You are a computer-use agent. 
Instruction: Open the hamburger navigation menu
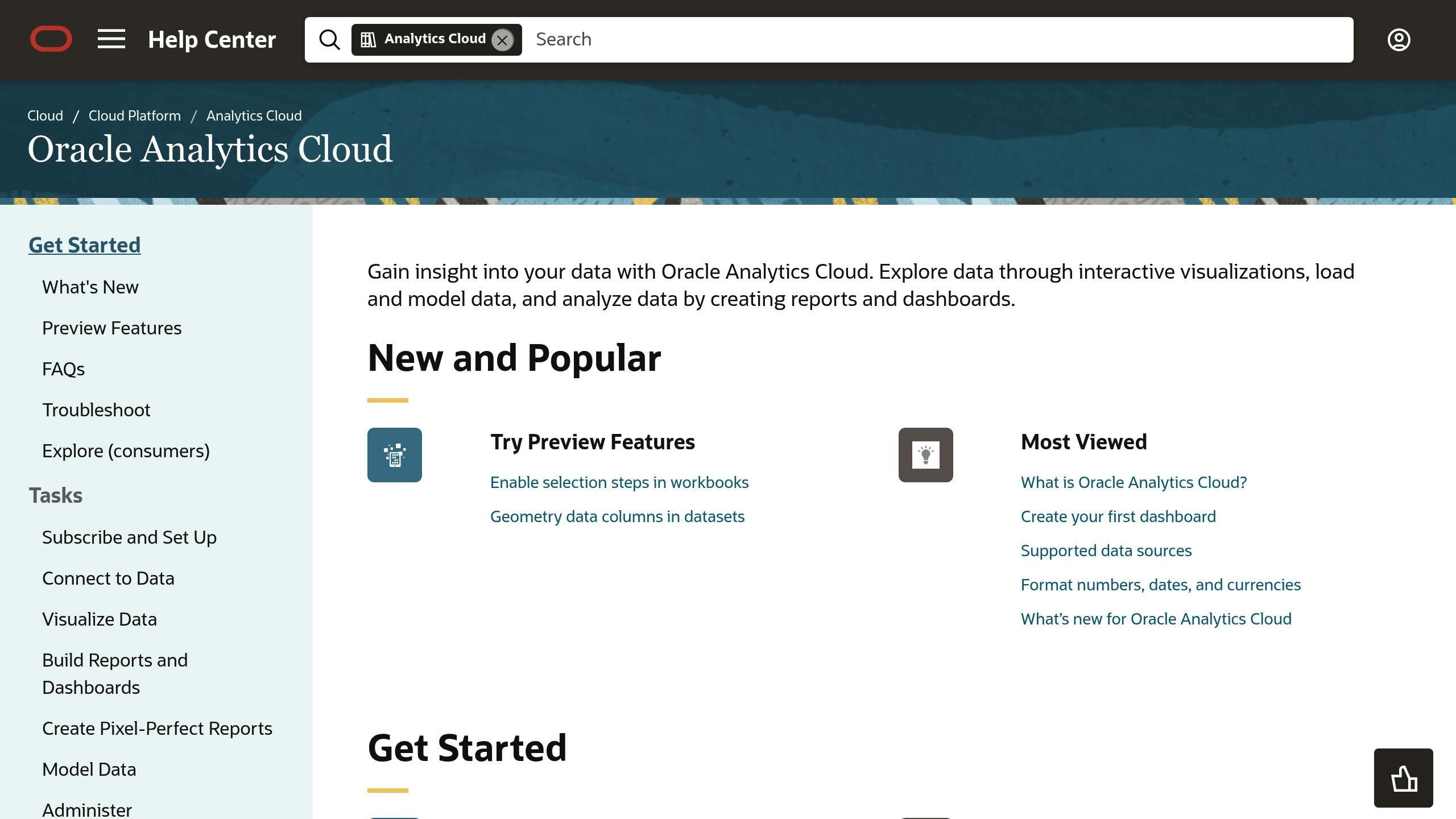pos(111,39)
